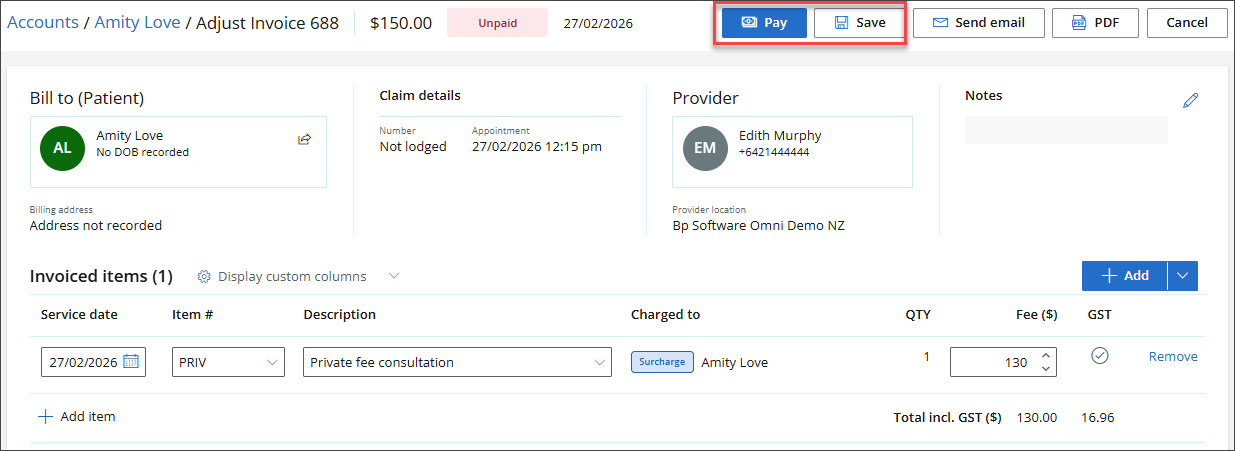Open the service date calendar picker
1235x451 pixels.
131,362
